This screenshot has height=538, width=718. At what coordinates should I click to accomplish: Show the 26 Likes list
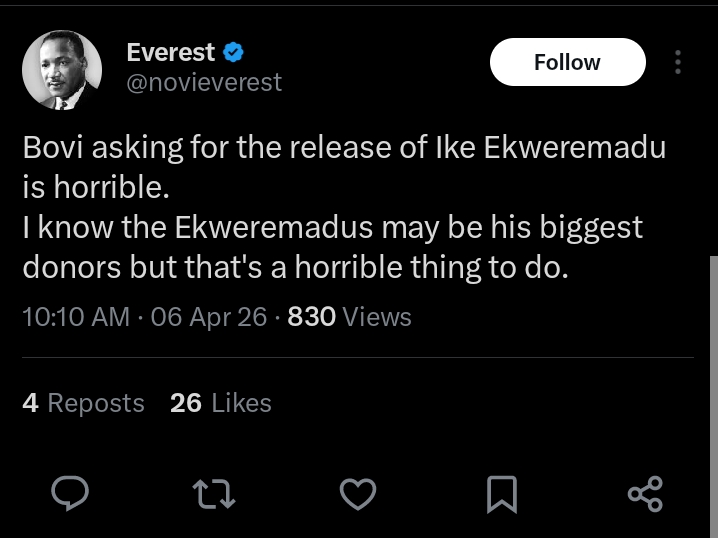click(x=221, y=403)
